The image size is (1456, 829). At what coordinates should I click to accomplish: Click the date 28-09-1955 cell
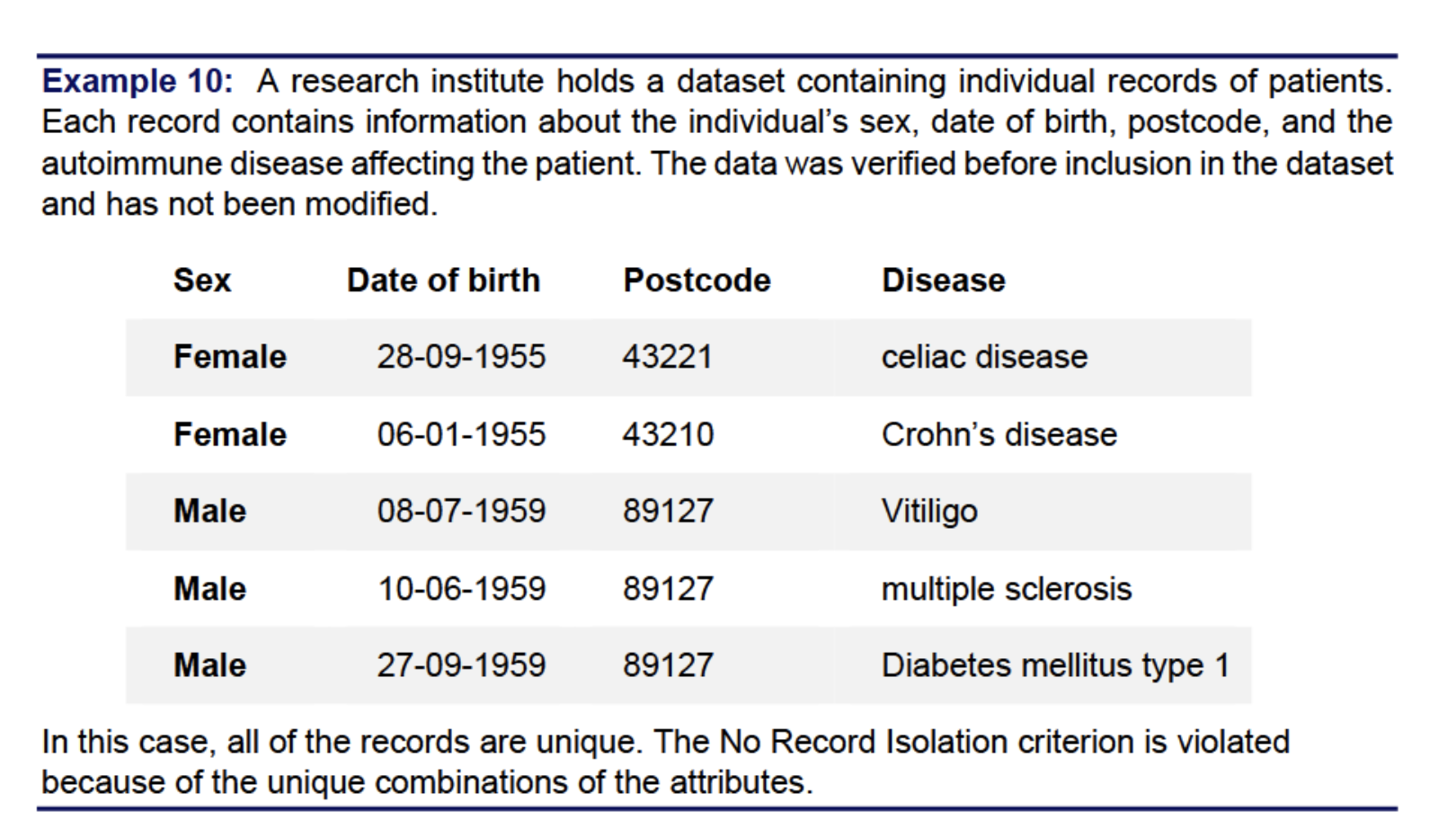tap(461, 357)
